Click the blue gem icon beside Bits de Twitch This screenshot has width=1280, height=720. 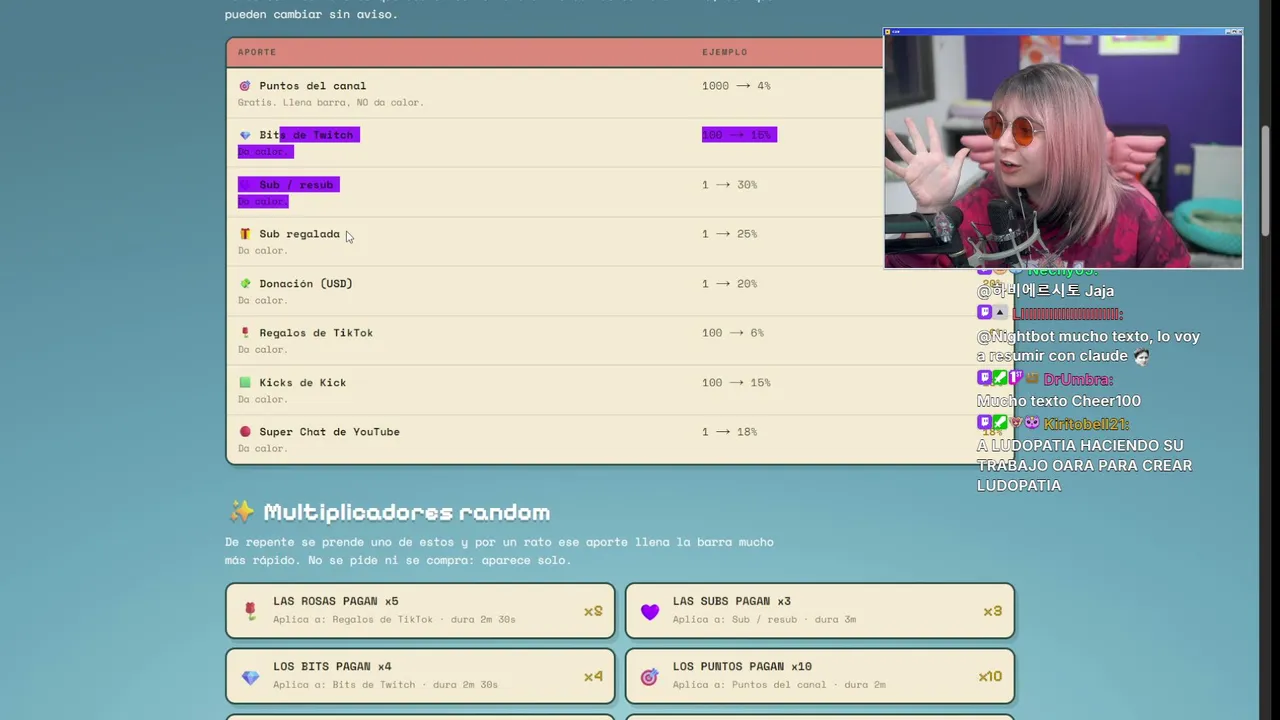[x=245, y=135]
